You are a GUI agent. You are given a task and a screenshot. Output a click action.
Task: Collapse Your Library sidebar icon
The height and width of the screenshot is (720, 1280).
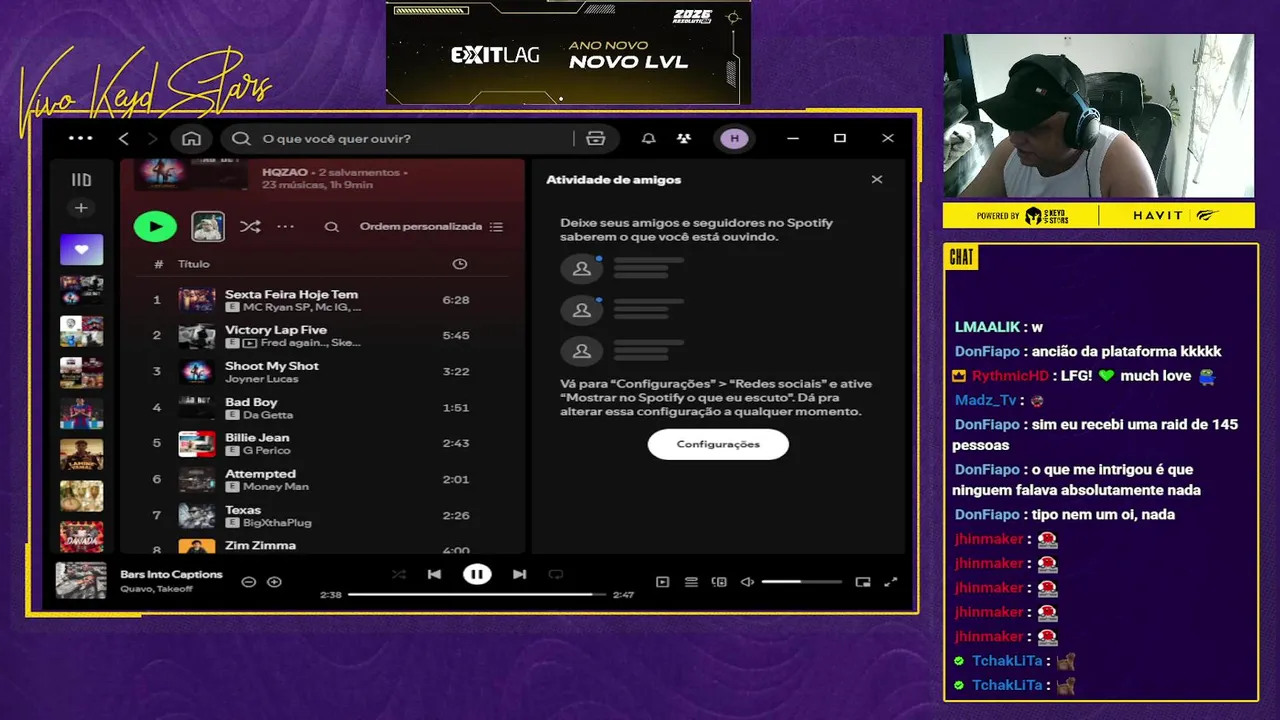click(81, 180)
